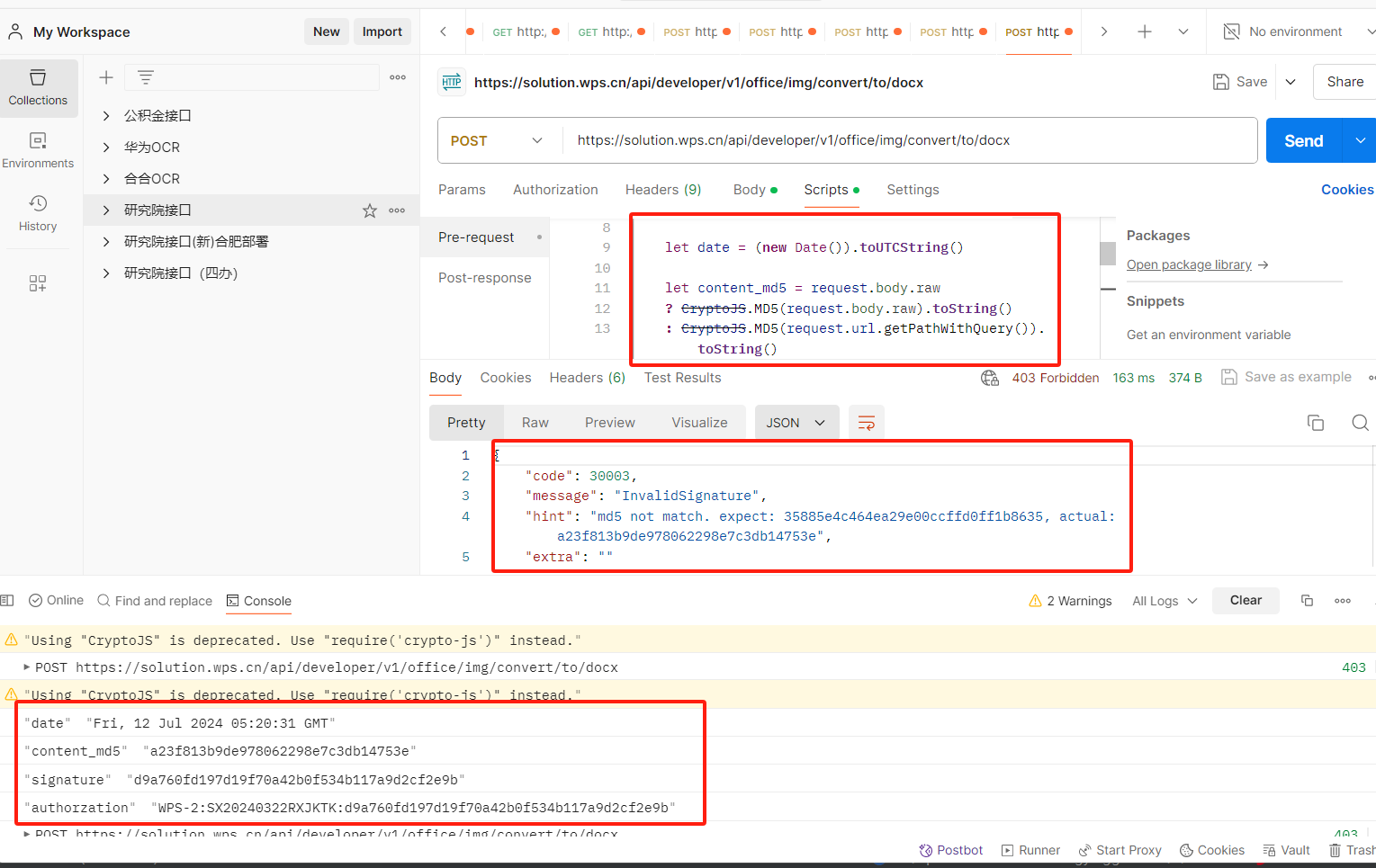Open the collection Runner
Image resolution: width=1376 pixels, height=868 pixels.
click(1030, 850)
